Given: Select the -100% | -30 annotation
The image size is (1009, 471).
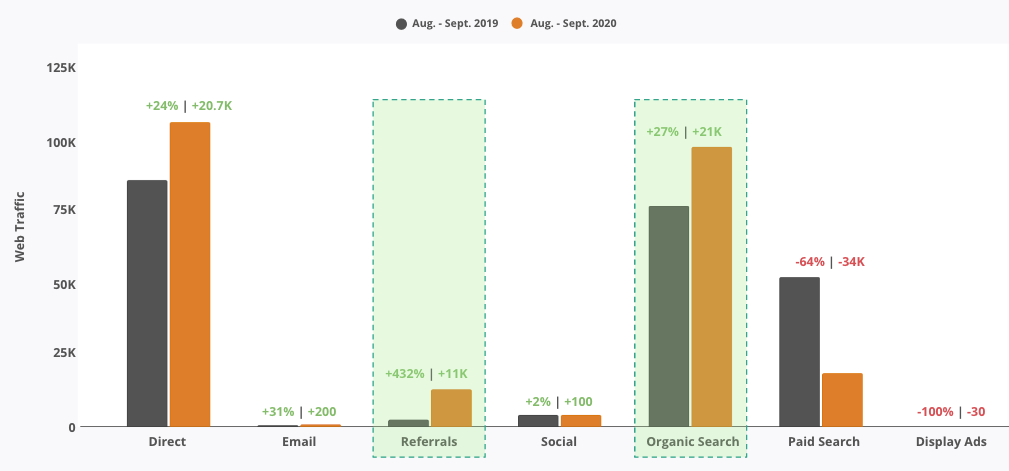Looking at the screenshot, I should click(x=951, y=412).
